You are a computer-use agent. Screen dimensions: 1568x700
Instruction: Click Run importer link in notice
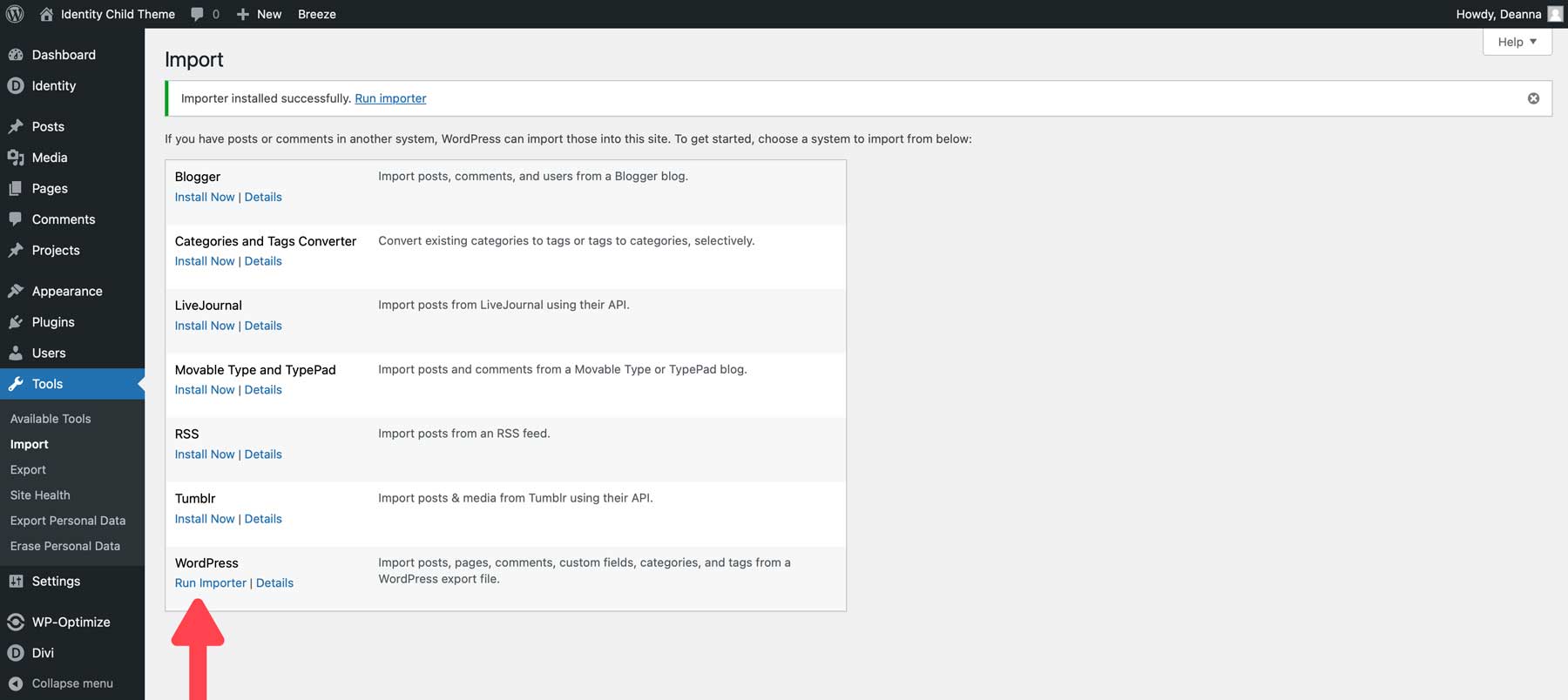coord(390,98)
